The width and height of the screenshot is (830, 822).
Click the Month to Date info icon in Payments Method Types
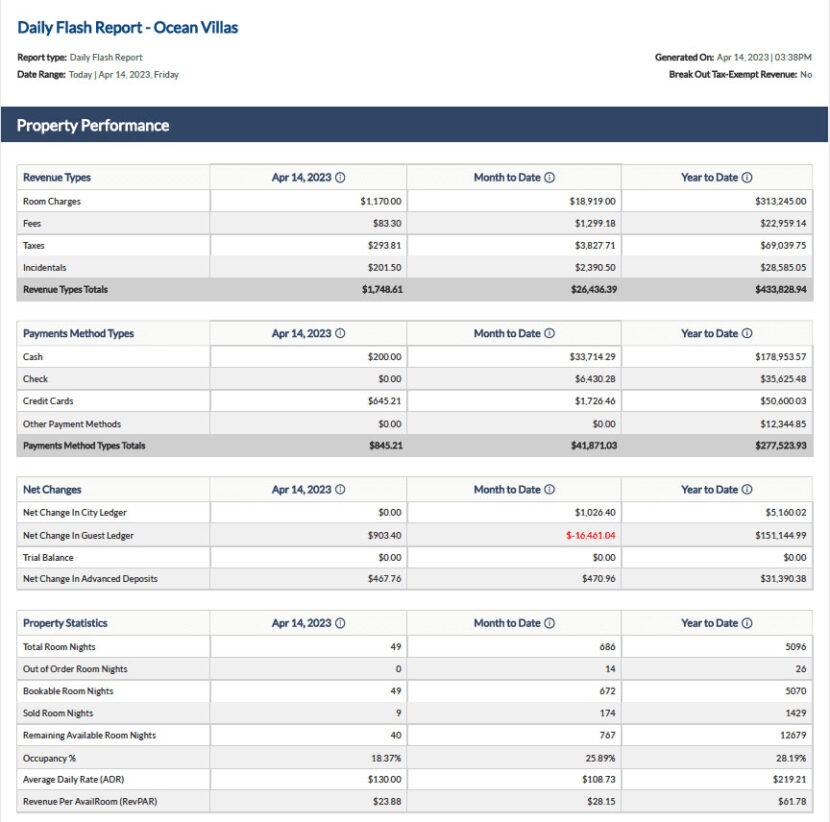pos(550,333)
